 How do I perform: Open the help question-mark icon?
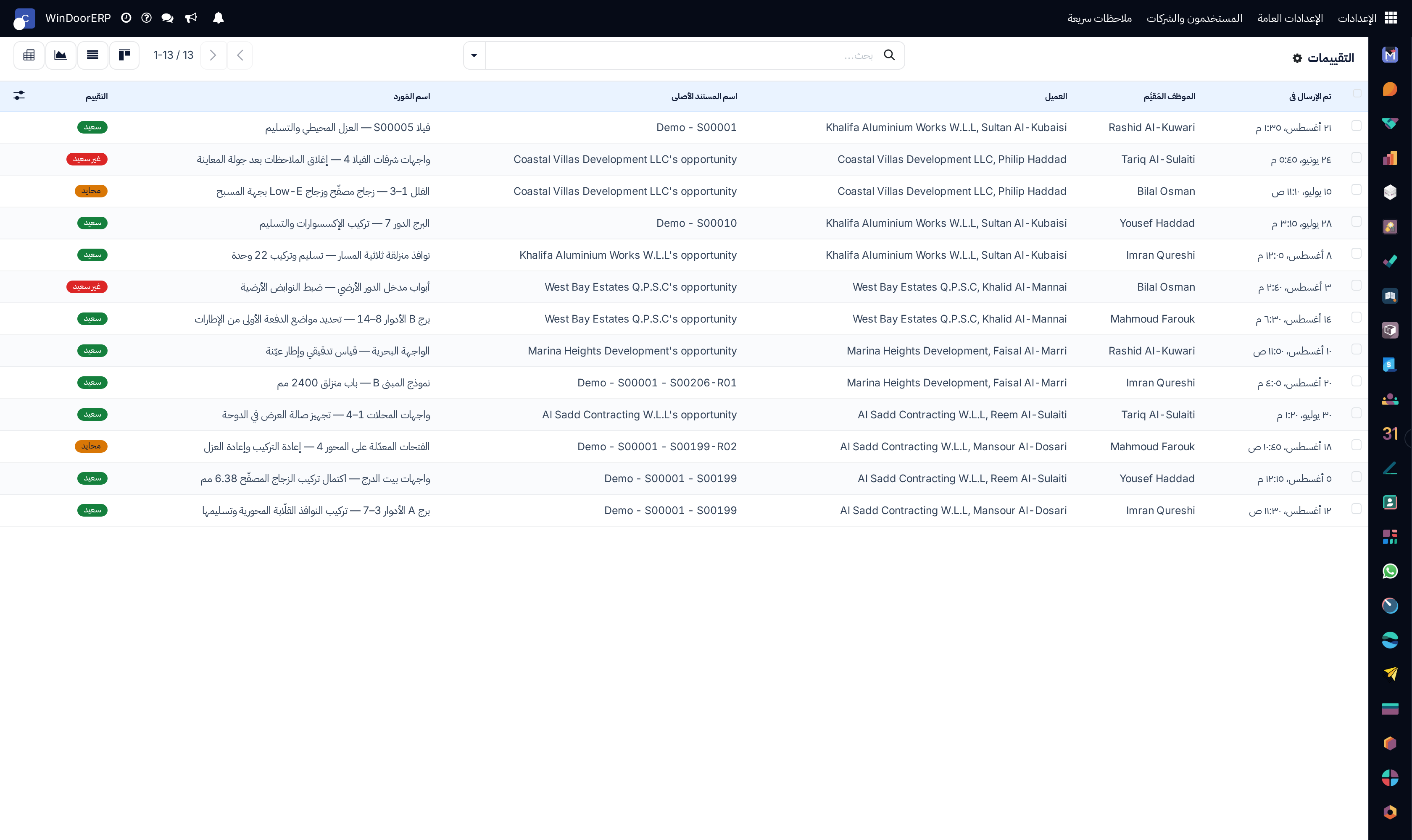[146, 18]
